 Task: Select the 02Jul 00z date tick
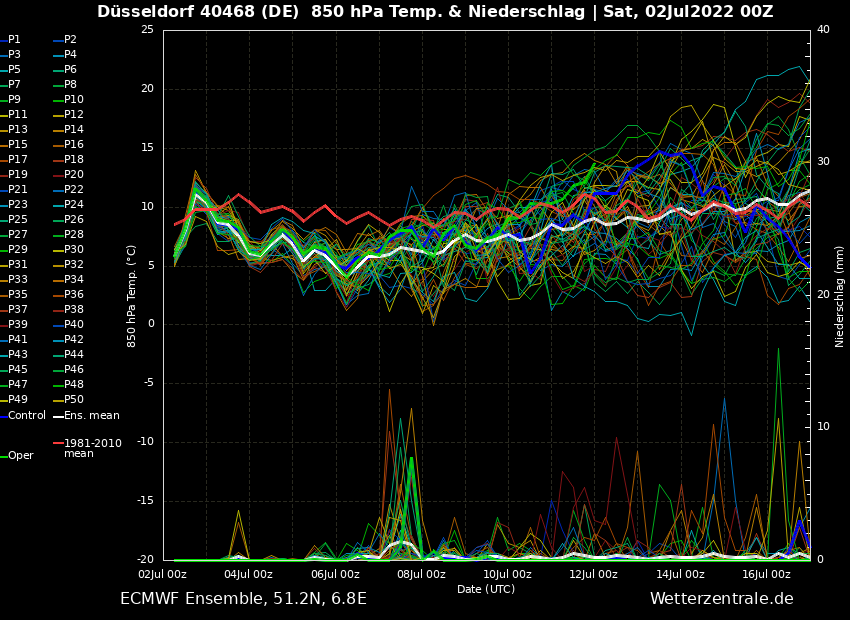(162, 574)
